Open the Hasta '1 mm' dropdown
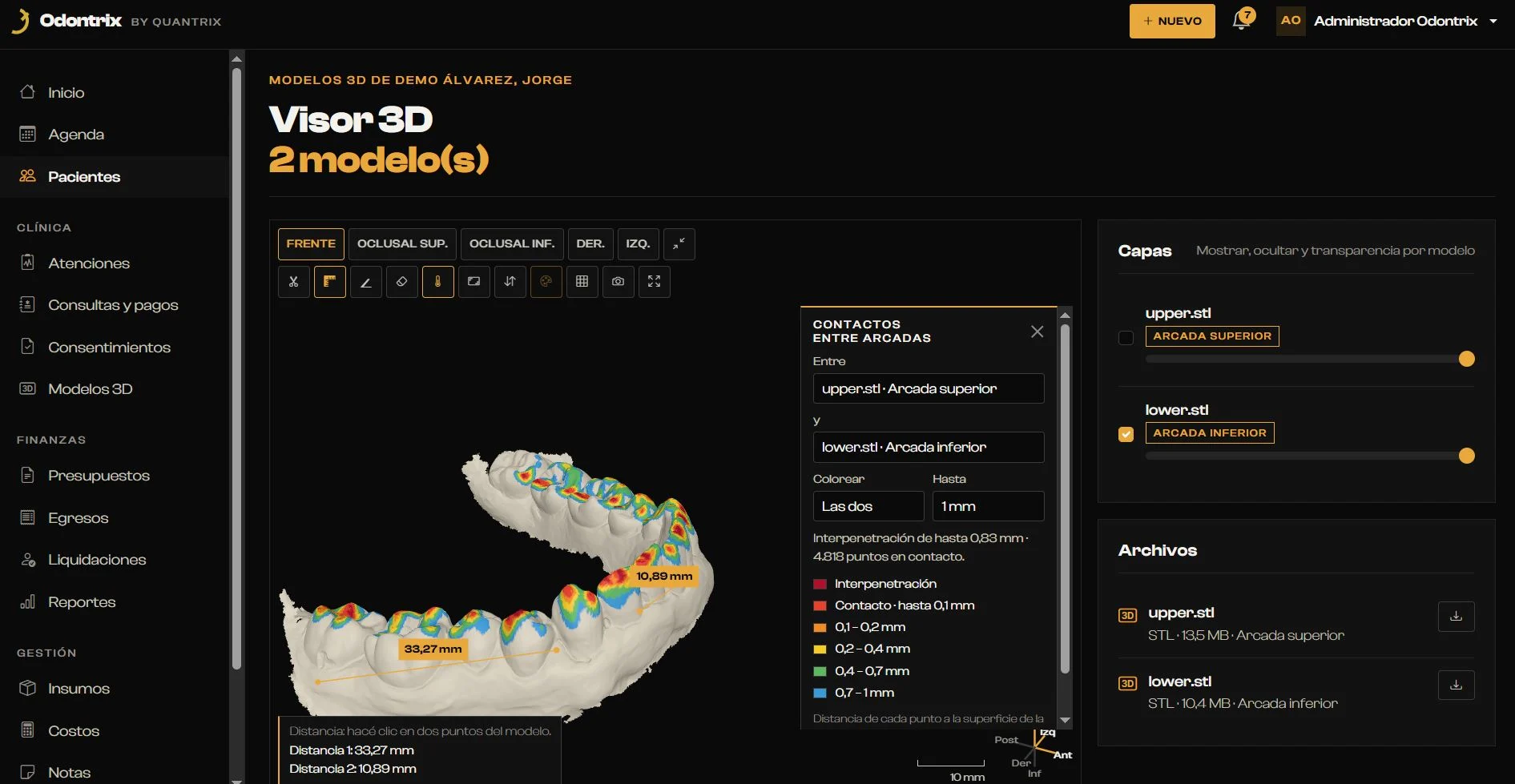 pyautogui.click(x=989, y=506)
